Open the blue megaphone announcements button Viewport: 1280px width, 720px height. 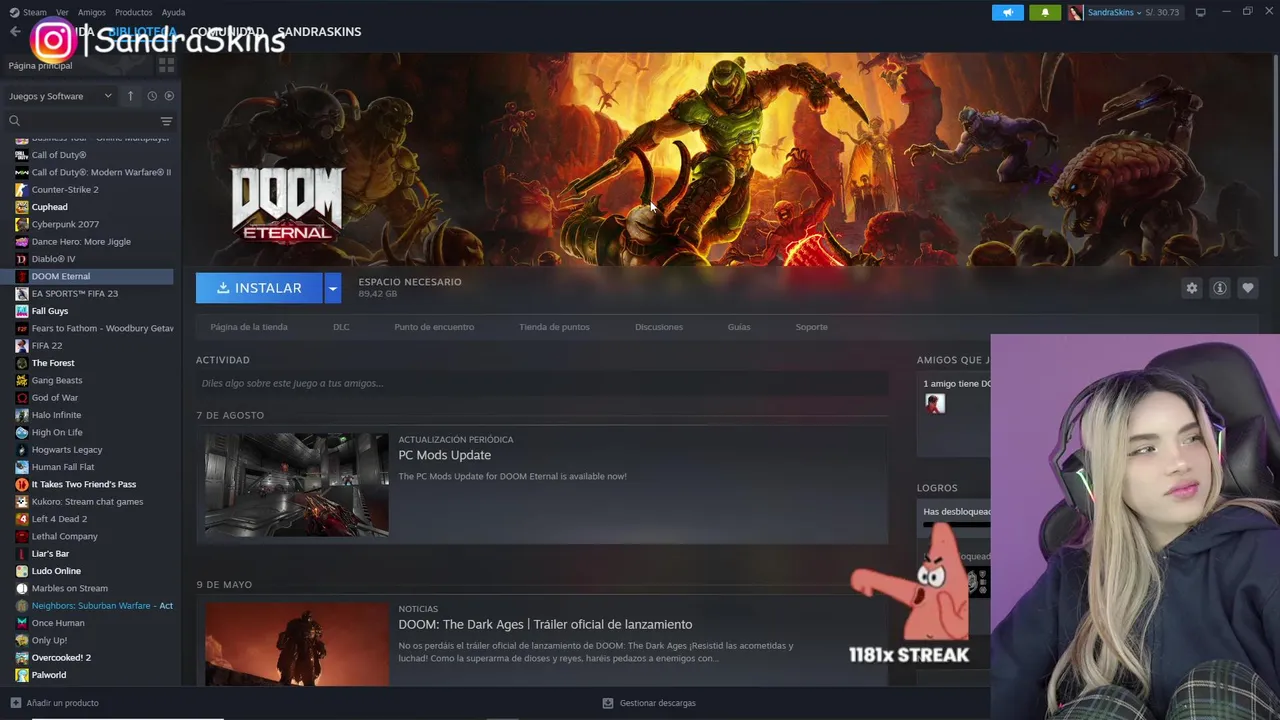(x=1008, y=12)
